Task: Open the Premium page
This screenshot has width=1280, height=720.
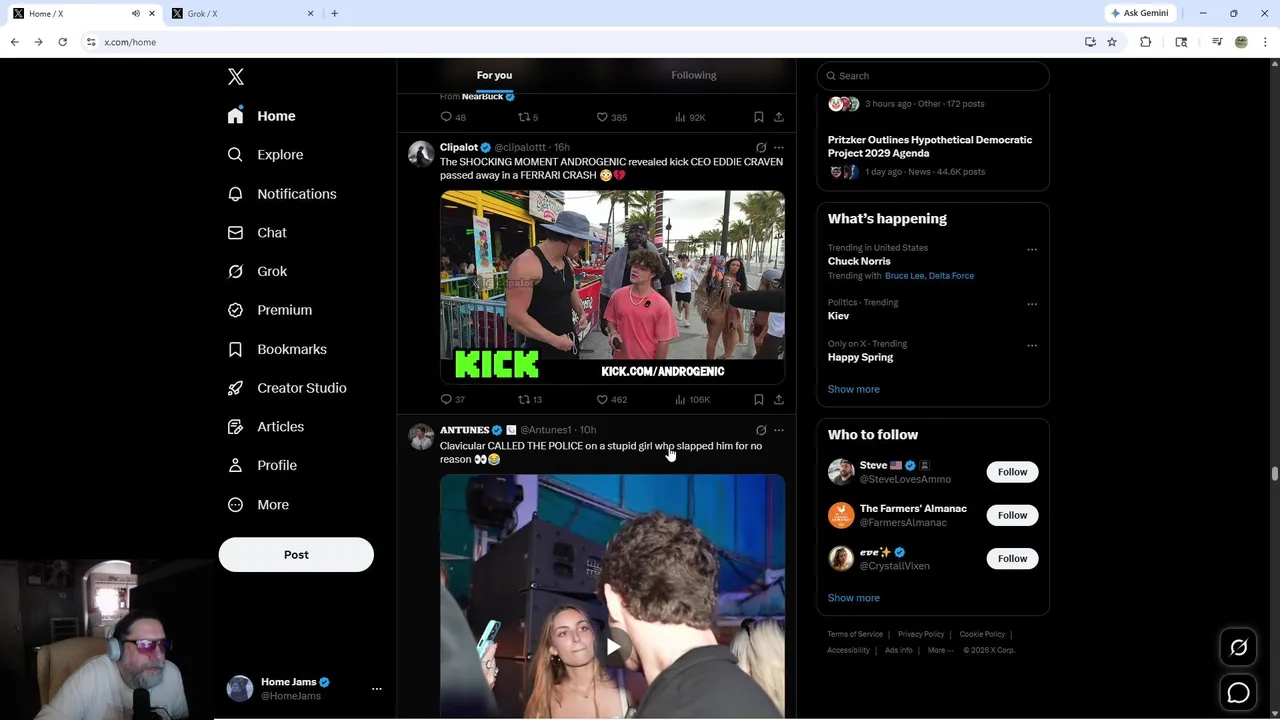Action: pos(269,310)
